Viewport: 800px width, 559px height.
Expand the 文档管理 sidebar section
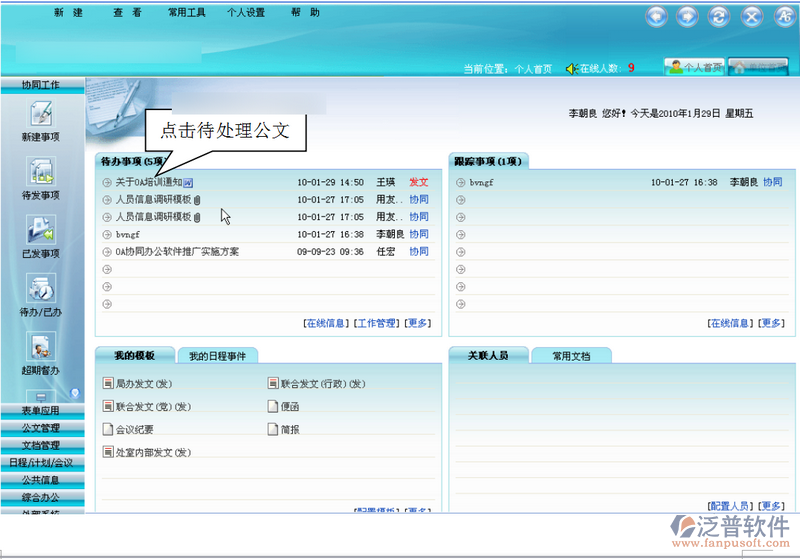point(41,445)
